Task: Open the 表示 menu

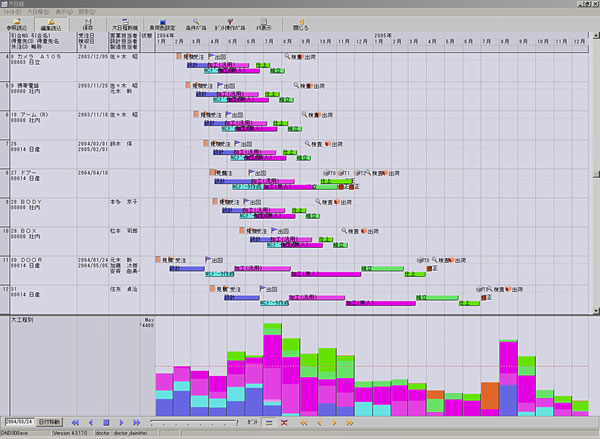Action: [72, 12]
